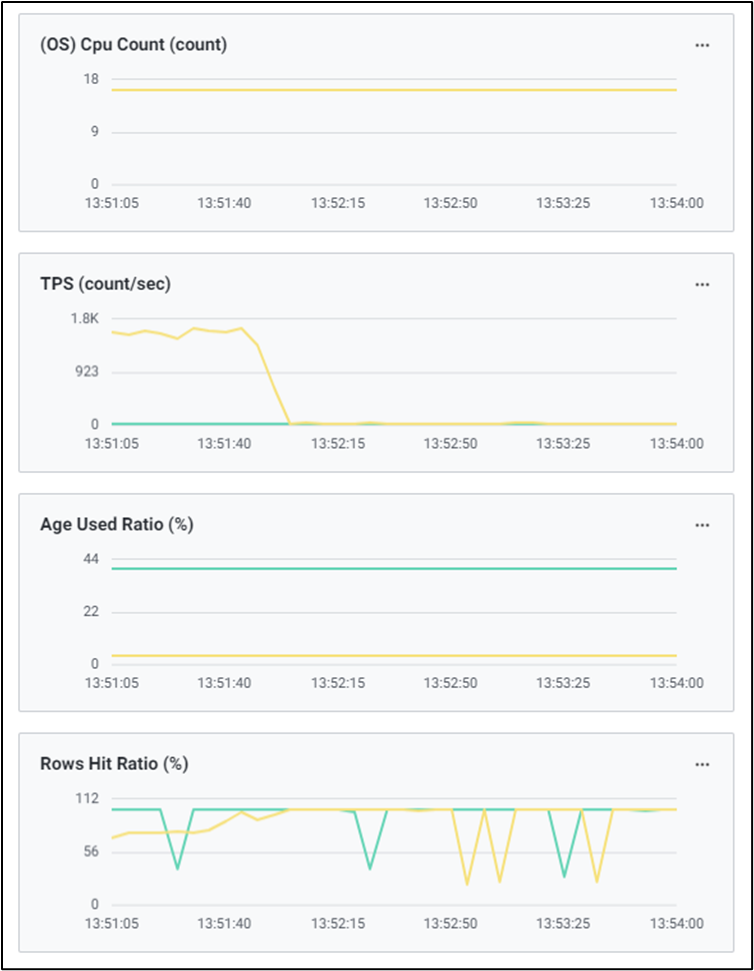
Task: Click the 44 y-axis label on the Age Used Ratio chart
Action: click(x=91, y=559)
